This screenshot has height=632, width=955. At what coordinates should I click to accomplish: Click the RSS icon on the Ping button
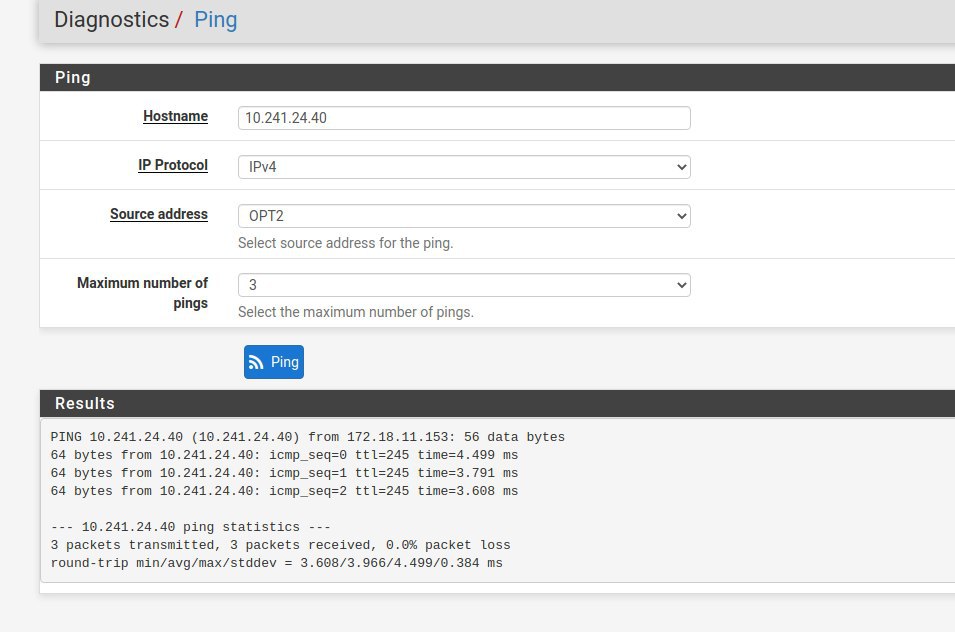(256, 362)
